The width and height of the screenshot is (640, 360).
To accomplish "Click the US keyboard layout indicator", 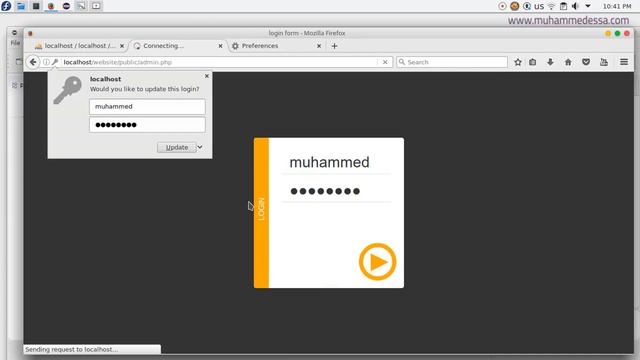I will pos(539,7).
